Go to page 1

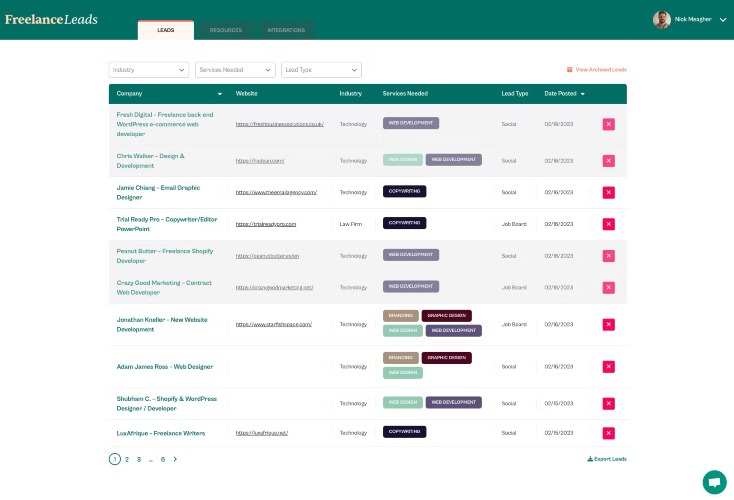[115, 459]
